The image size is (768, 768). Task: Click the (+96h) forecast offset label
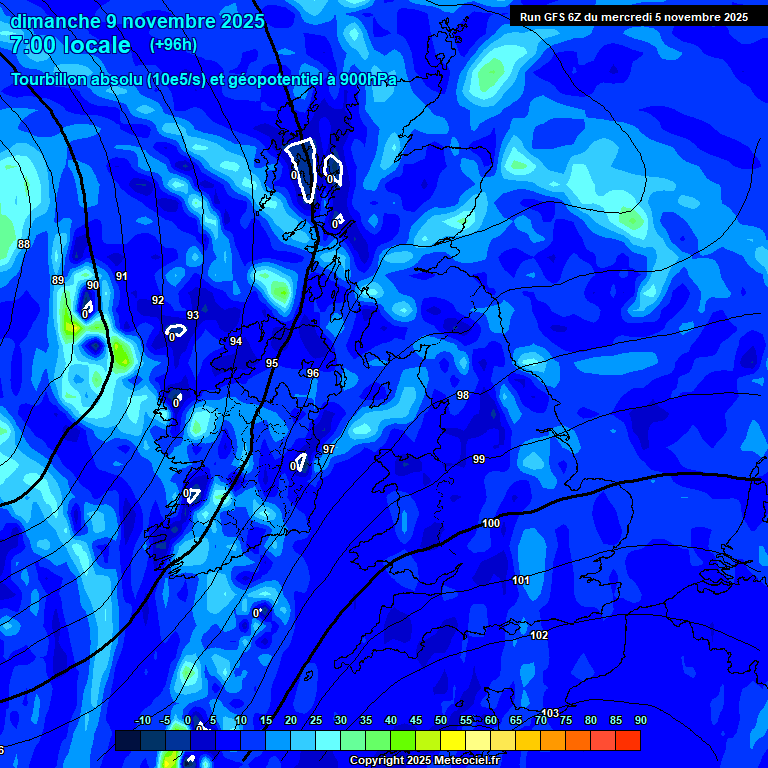pos(173,45)
